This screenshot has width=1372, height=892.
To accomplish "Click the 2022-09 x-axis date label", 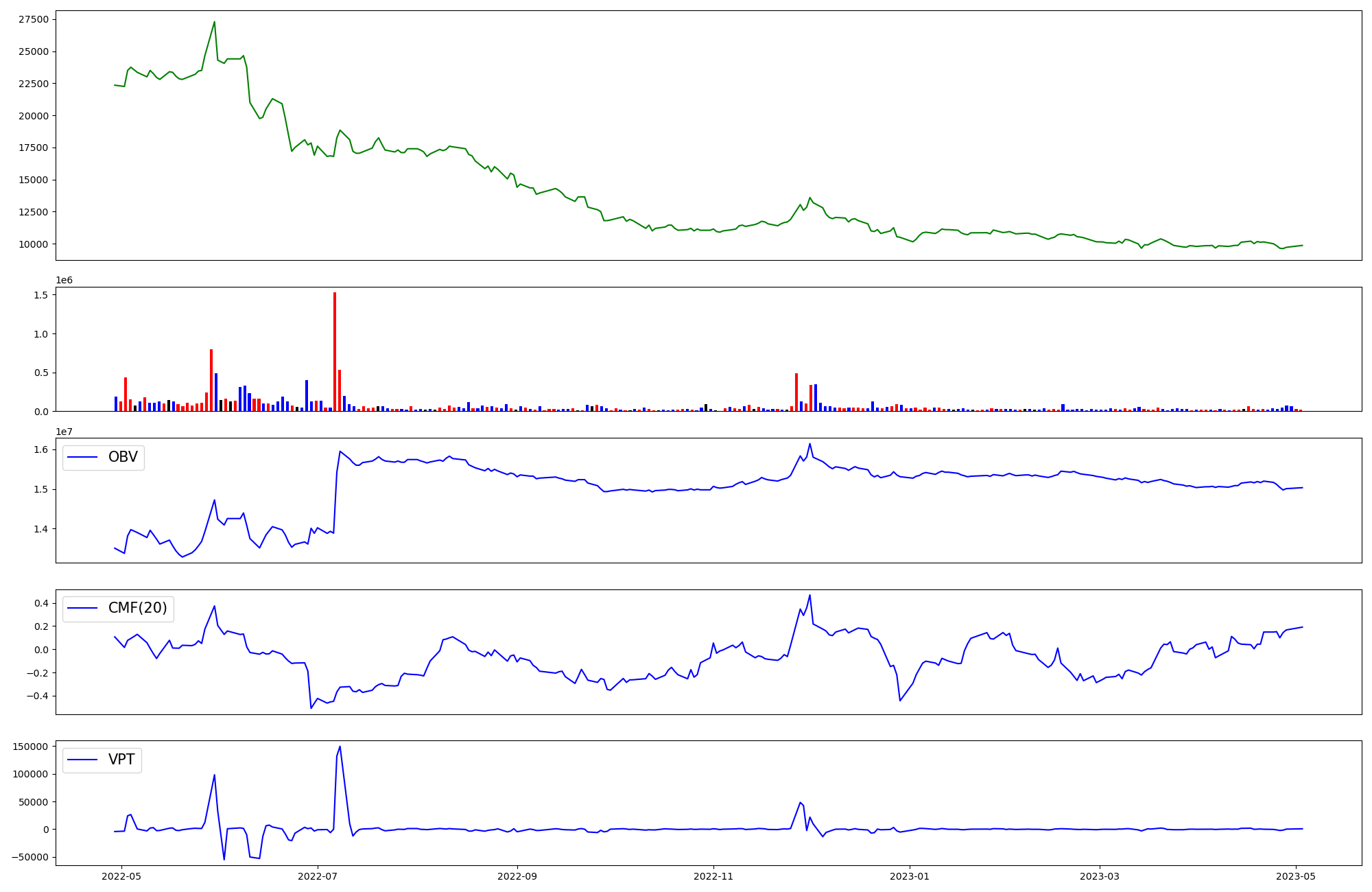I will tap(517, 876).
